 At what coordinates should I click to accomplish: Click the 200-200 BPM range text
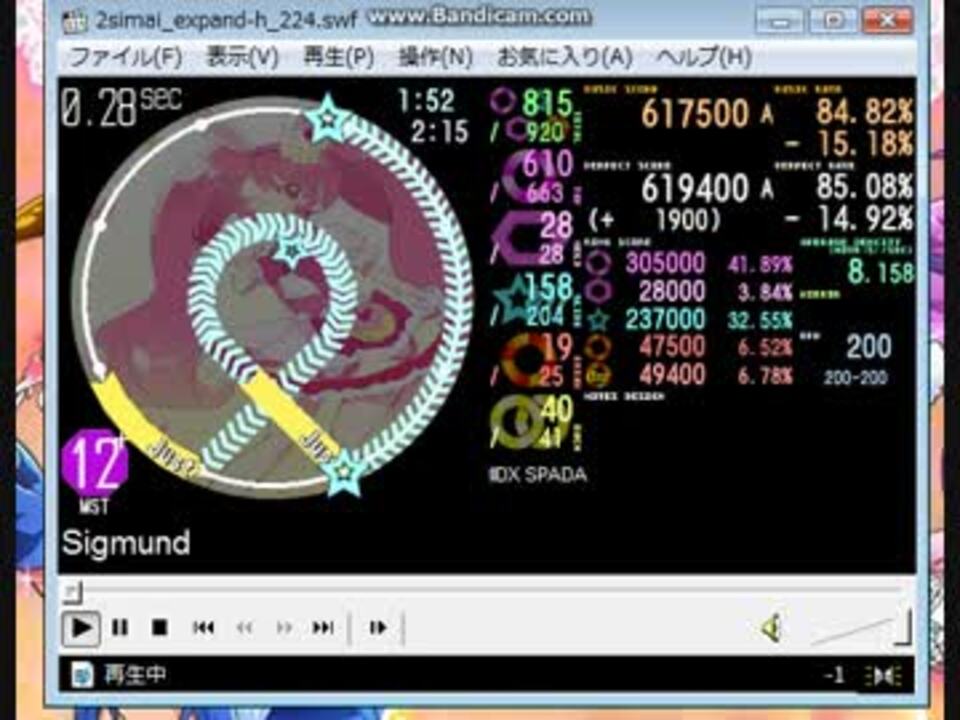[x=855, y=378]
